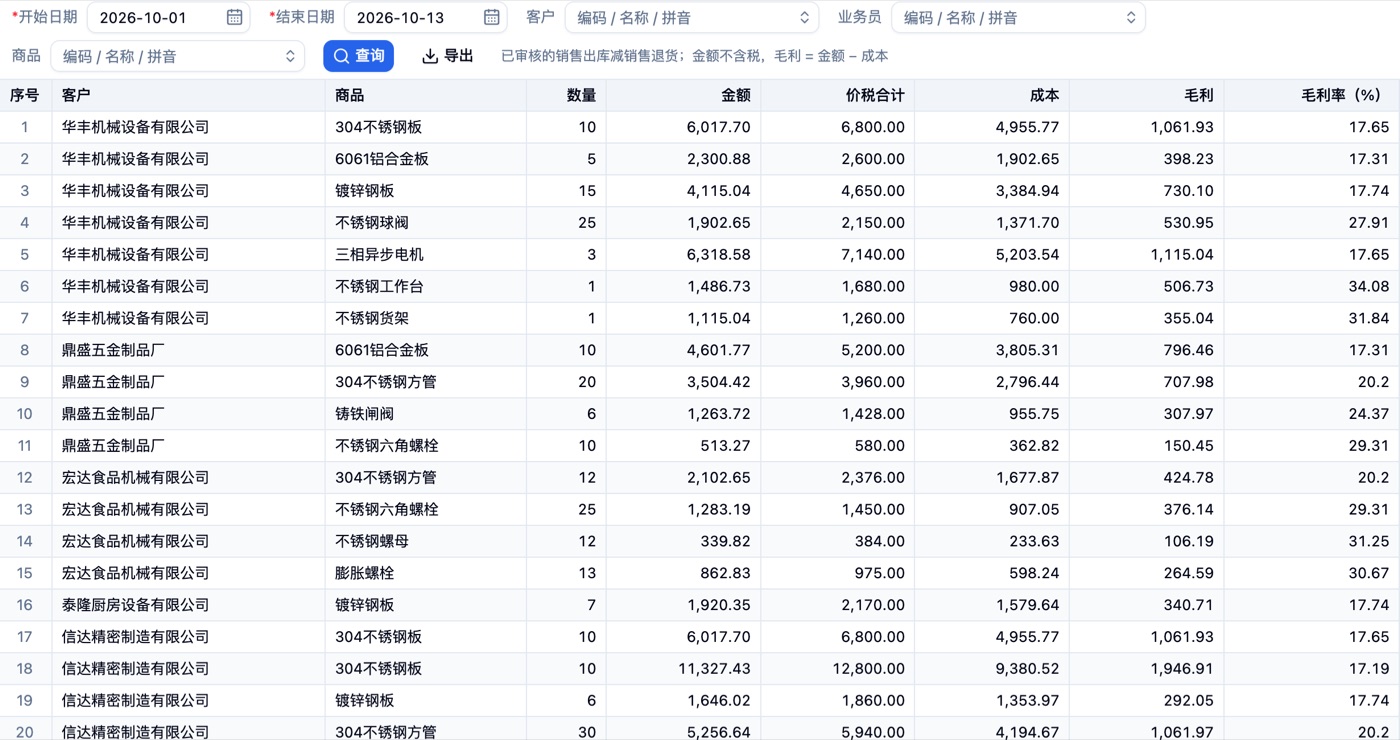Select the 铸铁闸阀 product cell

(426, 413)
